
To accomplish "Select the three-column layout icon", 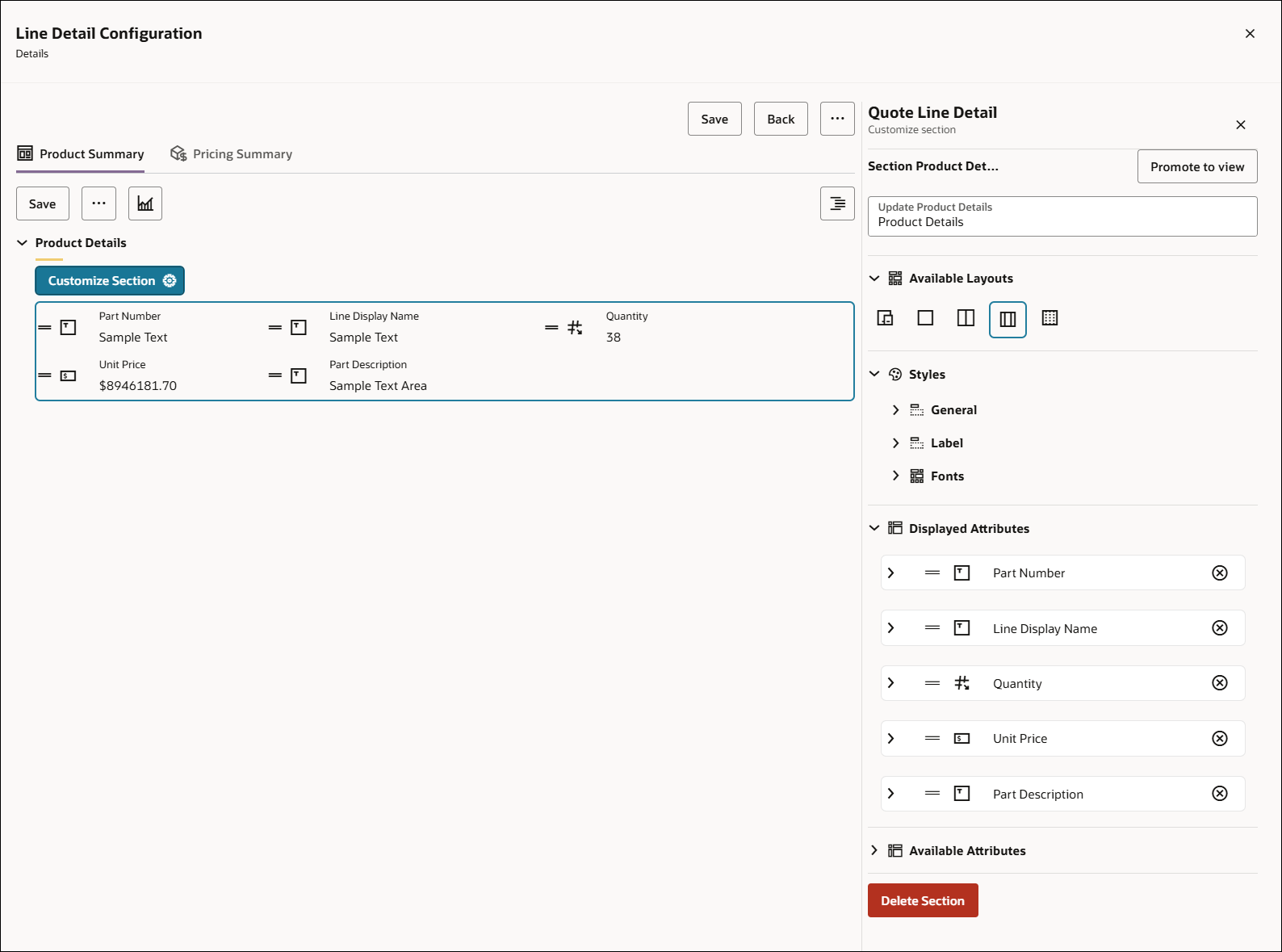I will click(1008, 319).
